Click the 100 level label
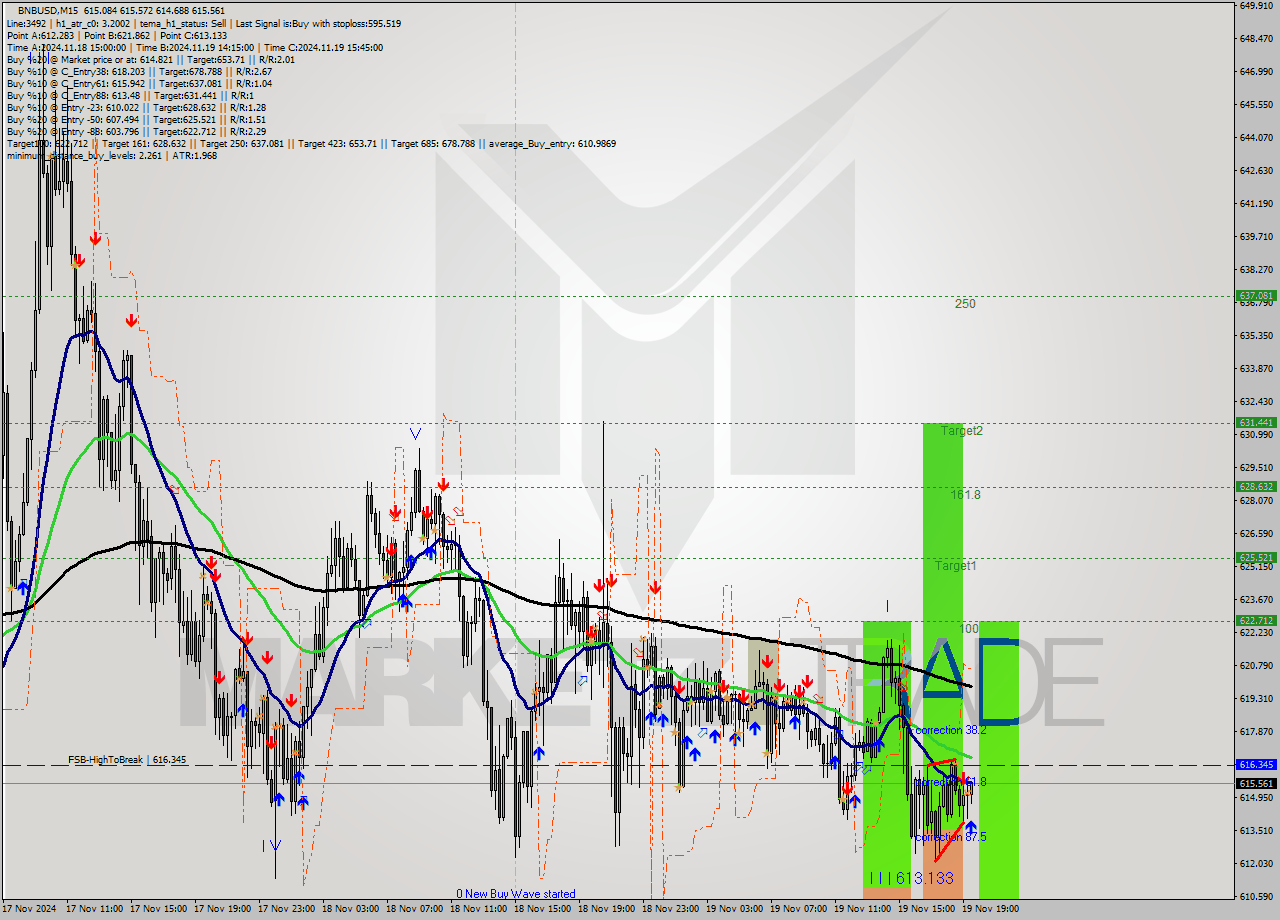This screenshot has height=920, width=1280. (969, 629)
